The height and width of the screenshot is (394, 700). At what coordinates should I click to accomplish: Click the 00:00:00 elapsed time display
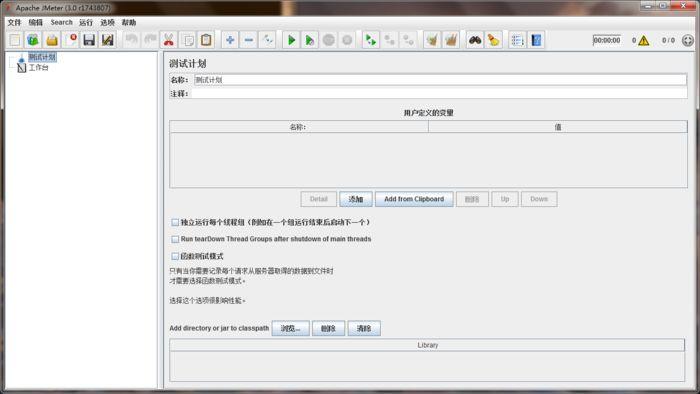click(607, 40)
